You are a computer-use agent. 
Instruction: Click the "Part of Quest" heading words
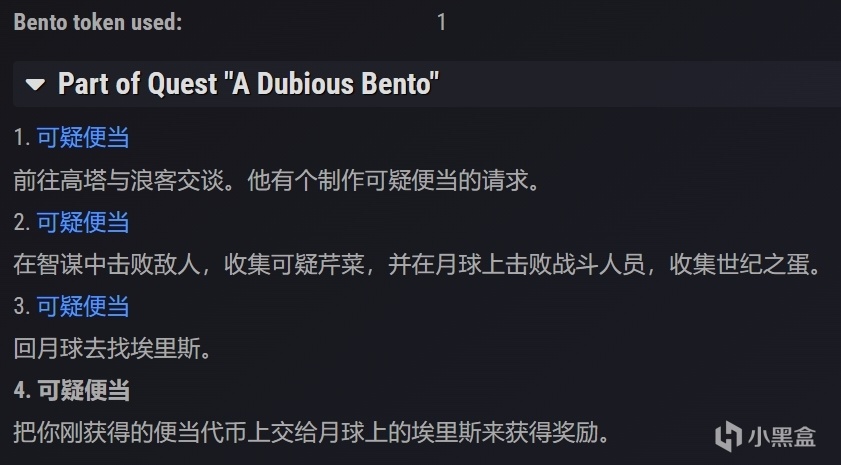137,84
